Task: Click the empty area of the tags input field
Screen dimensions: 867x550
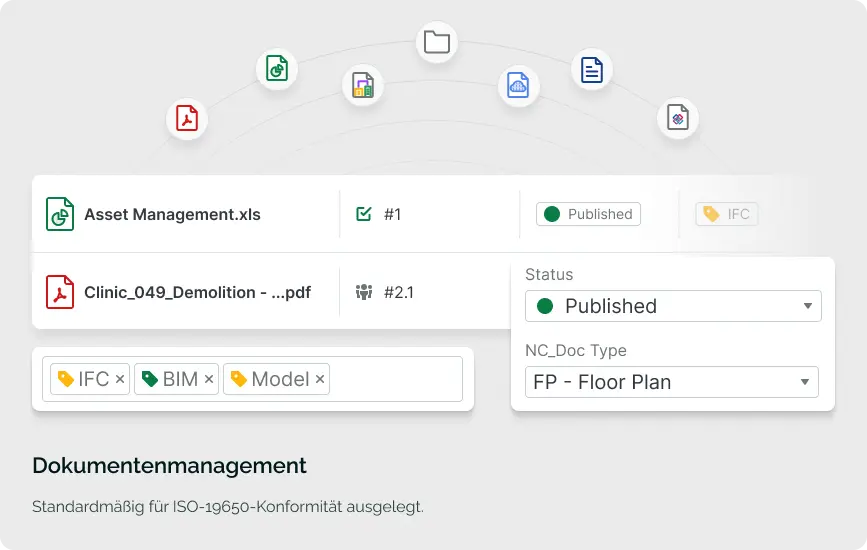Action: (396, 379)
